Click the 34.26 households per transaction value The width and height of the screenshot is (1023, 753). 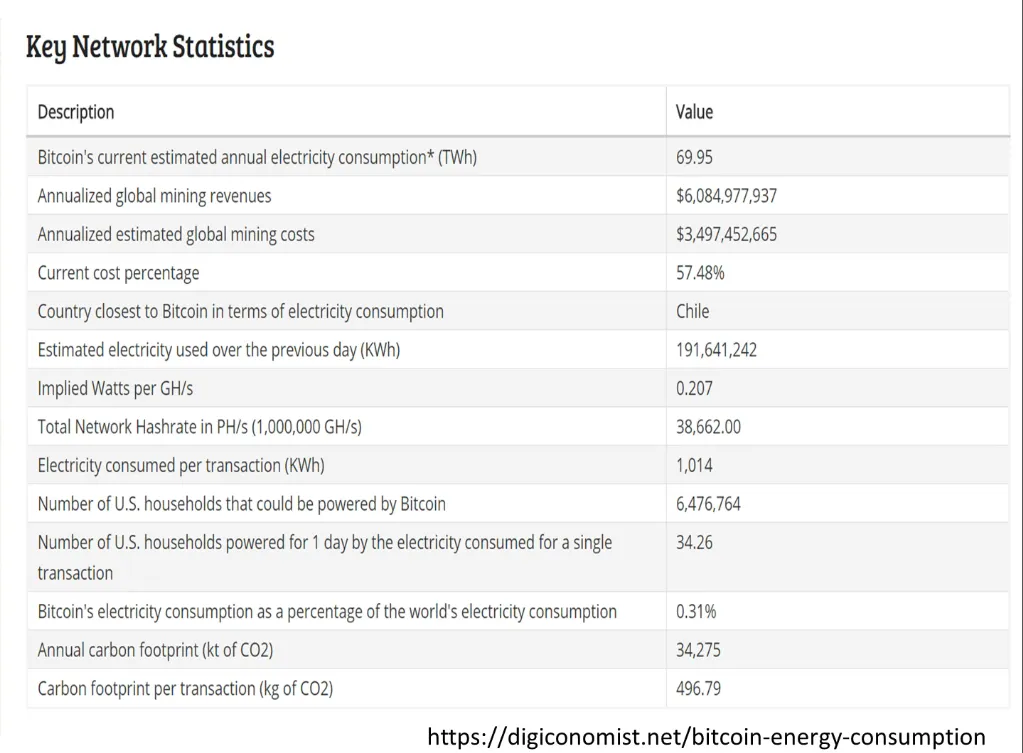click(694, 542)
